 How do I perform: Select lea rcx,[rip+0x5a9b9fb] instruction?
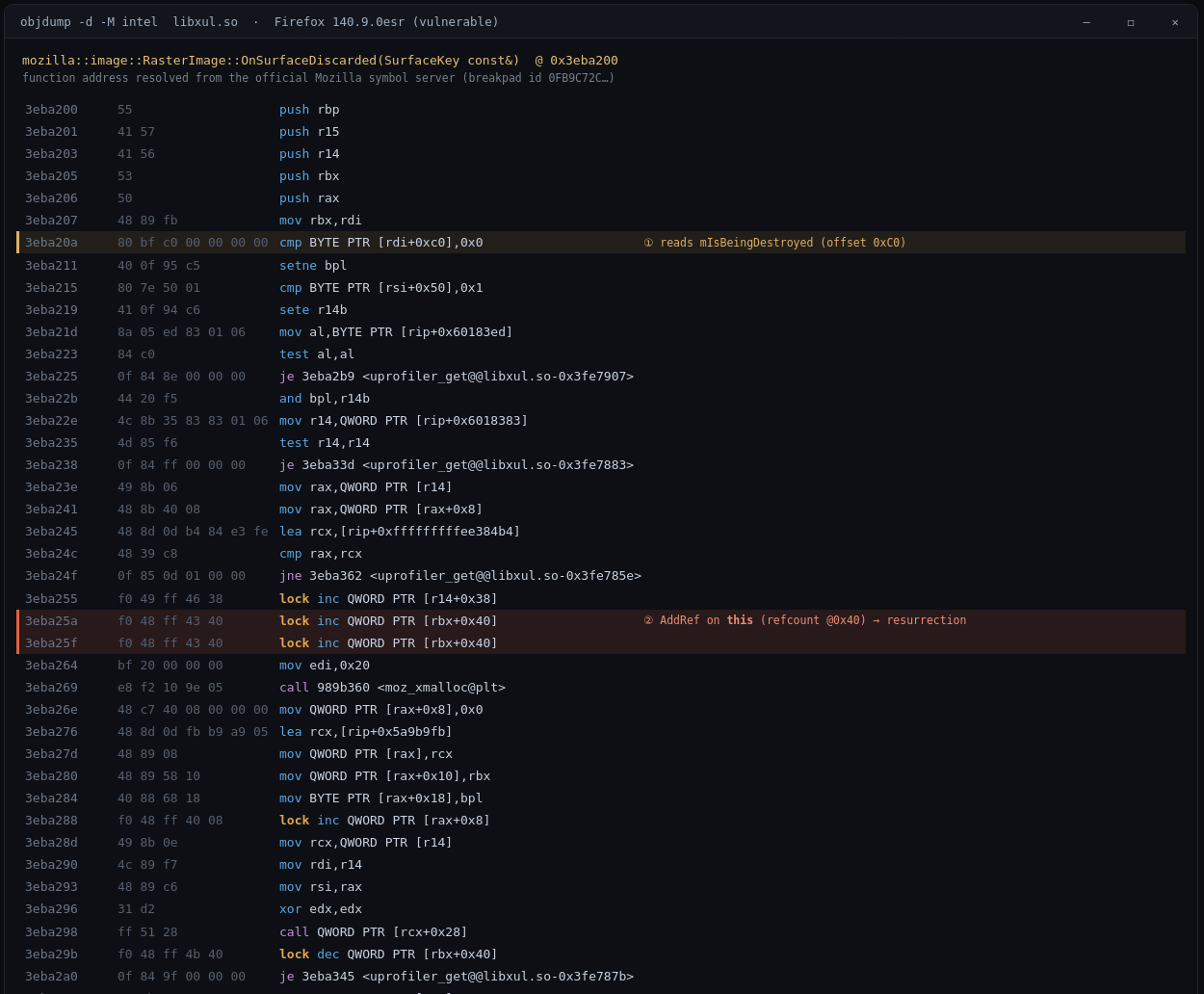coord(366,731)
